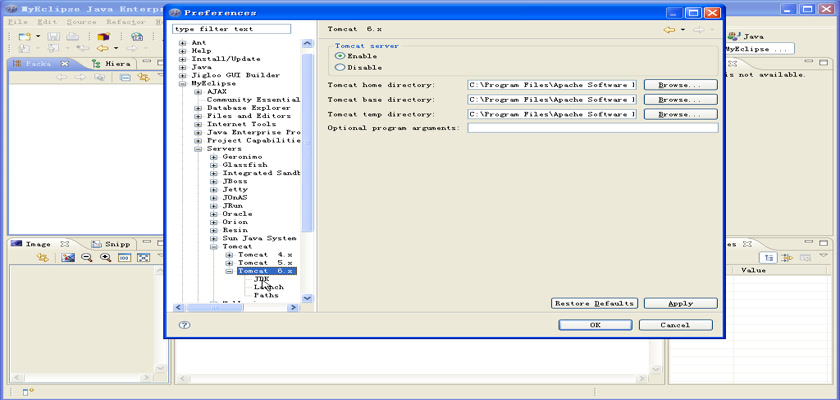Click the Optional program arguments field

tap(592, 128)
